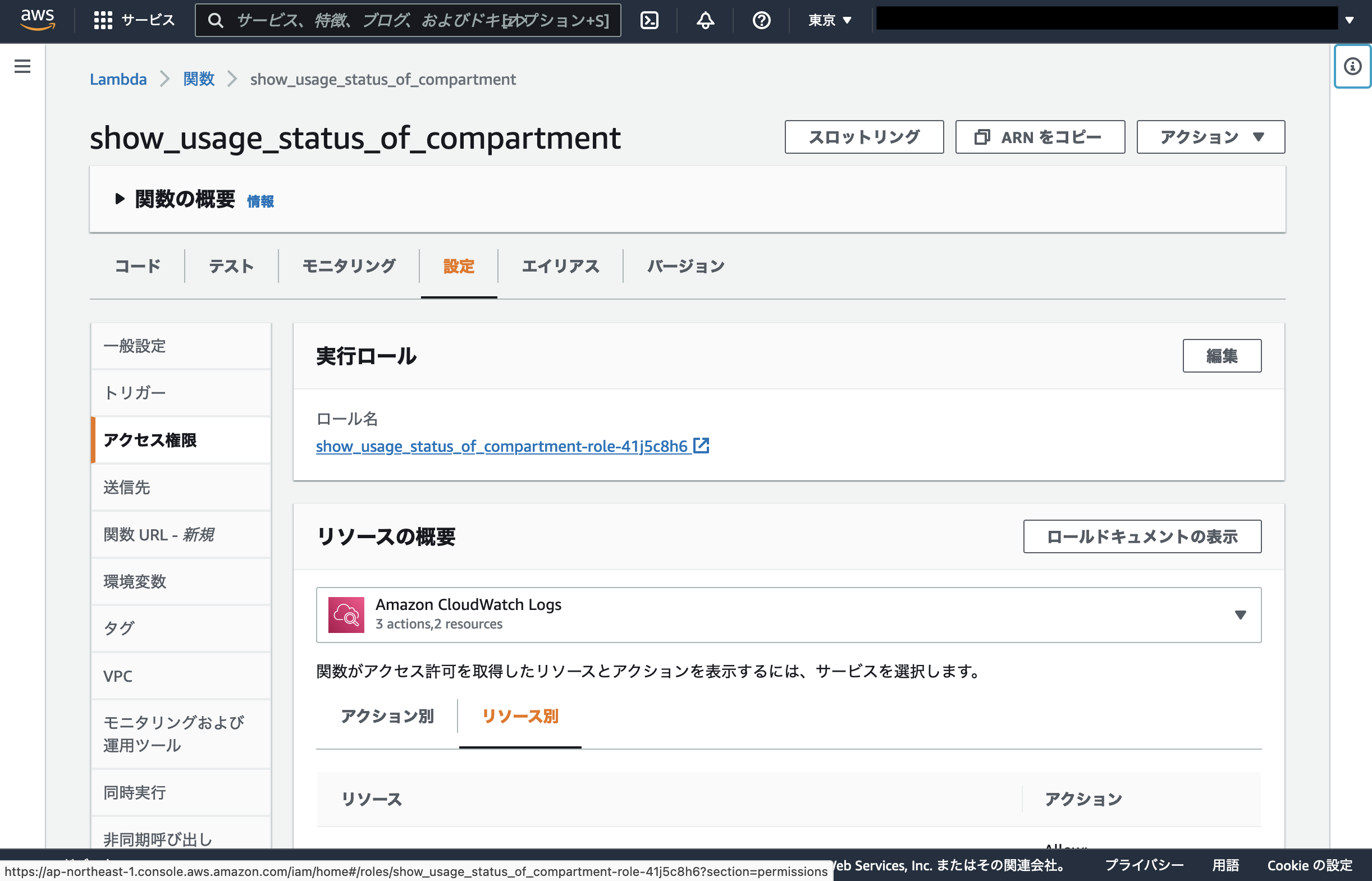Open the サービス grid menu

(135, 21)
